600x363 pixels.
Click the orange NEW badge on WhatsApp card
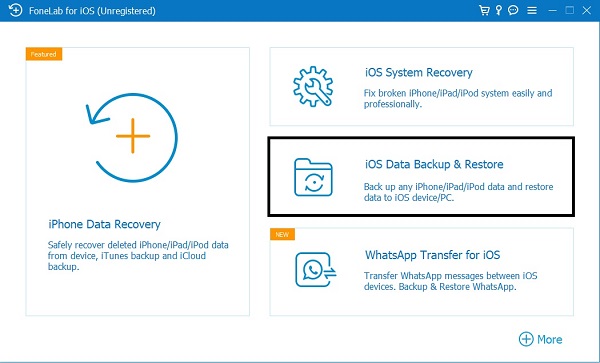coord(282,234)
